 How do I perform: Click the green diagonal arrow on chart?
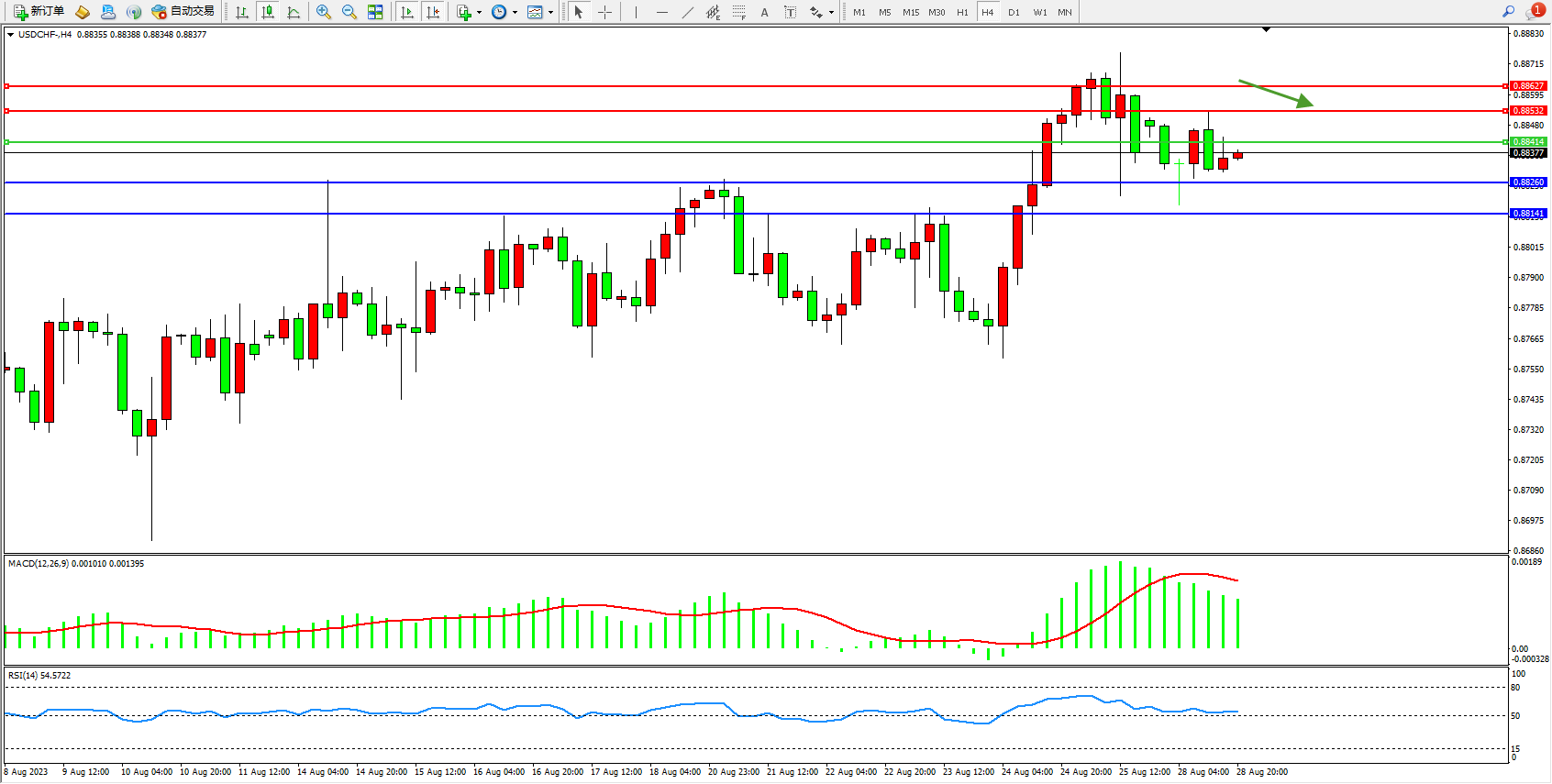1276,93
